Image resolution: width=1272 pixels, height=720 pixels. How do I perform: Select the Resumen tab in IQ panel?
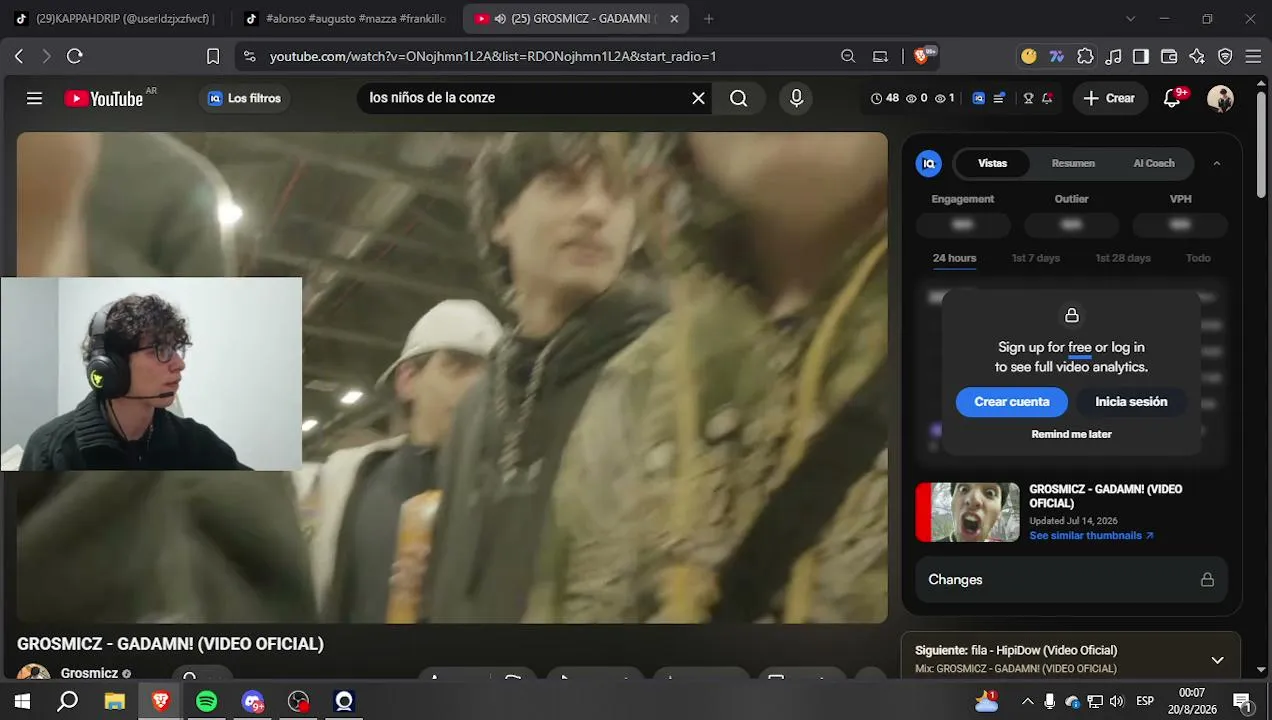(1073, 163)
